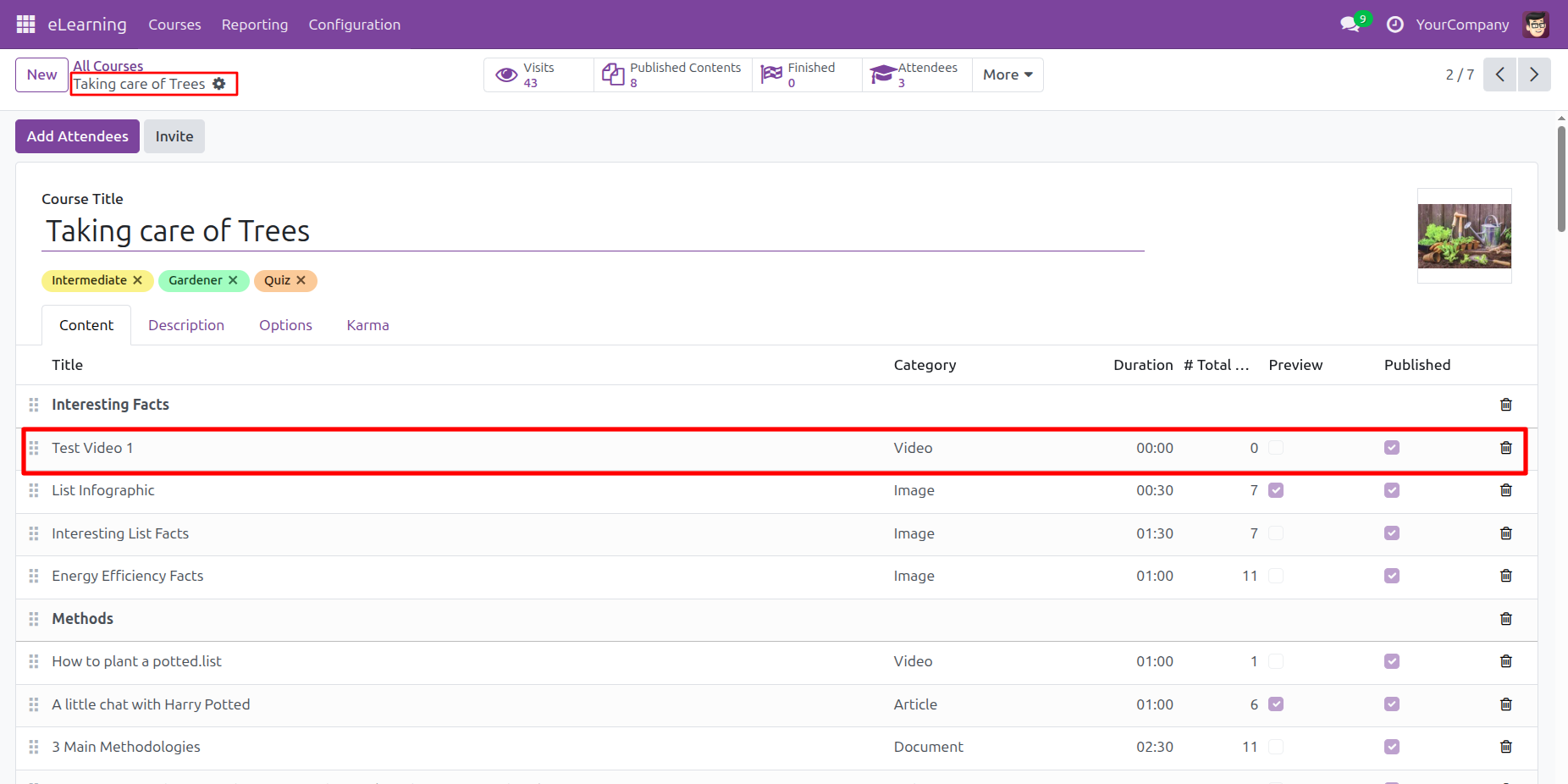
Task: Disable preview for Harry Potted article
Action: pyautogui.click(x=1276, y=704)
